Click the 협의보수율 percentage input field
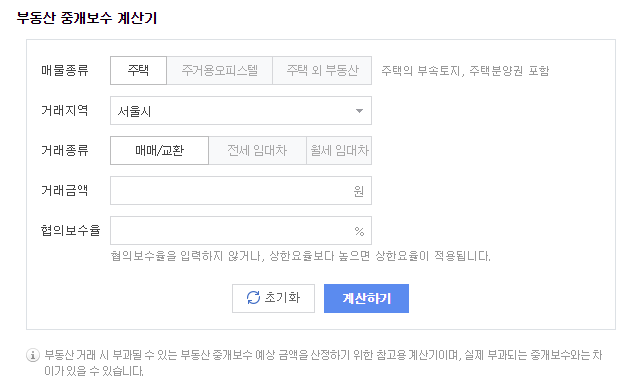 (241, 231)
